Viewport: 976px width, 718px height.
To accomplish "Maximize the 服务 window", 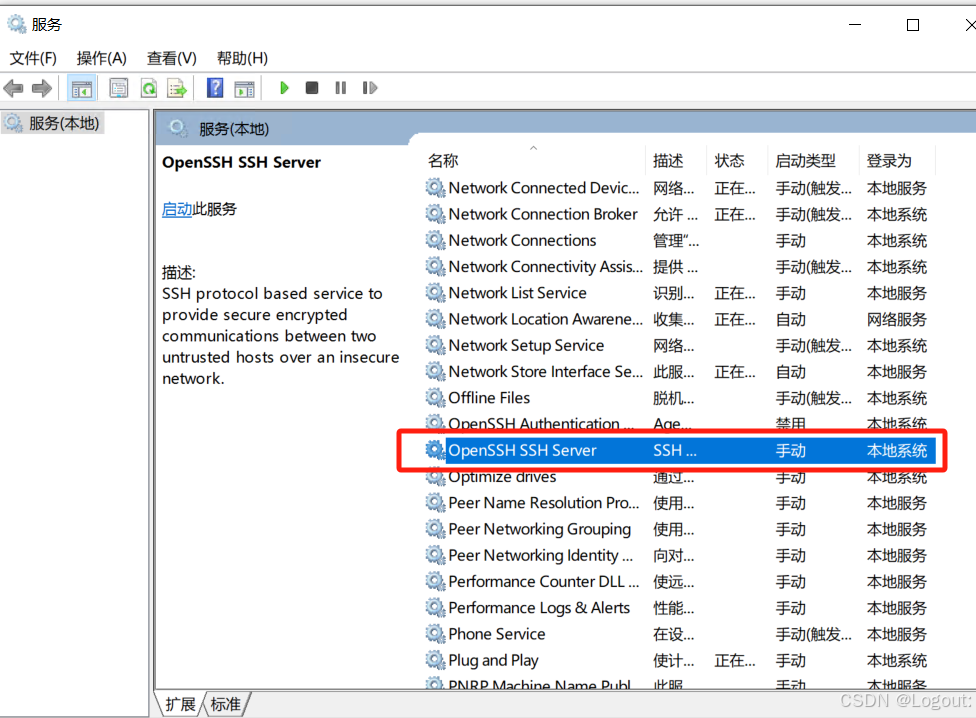I will [913, 25].
